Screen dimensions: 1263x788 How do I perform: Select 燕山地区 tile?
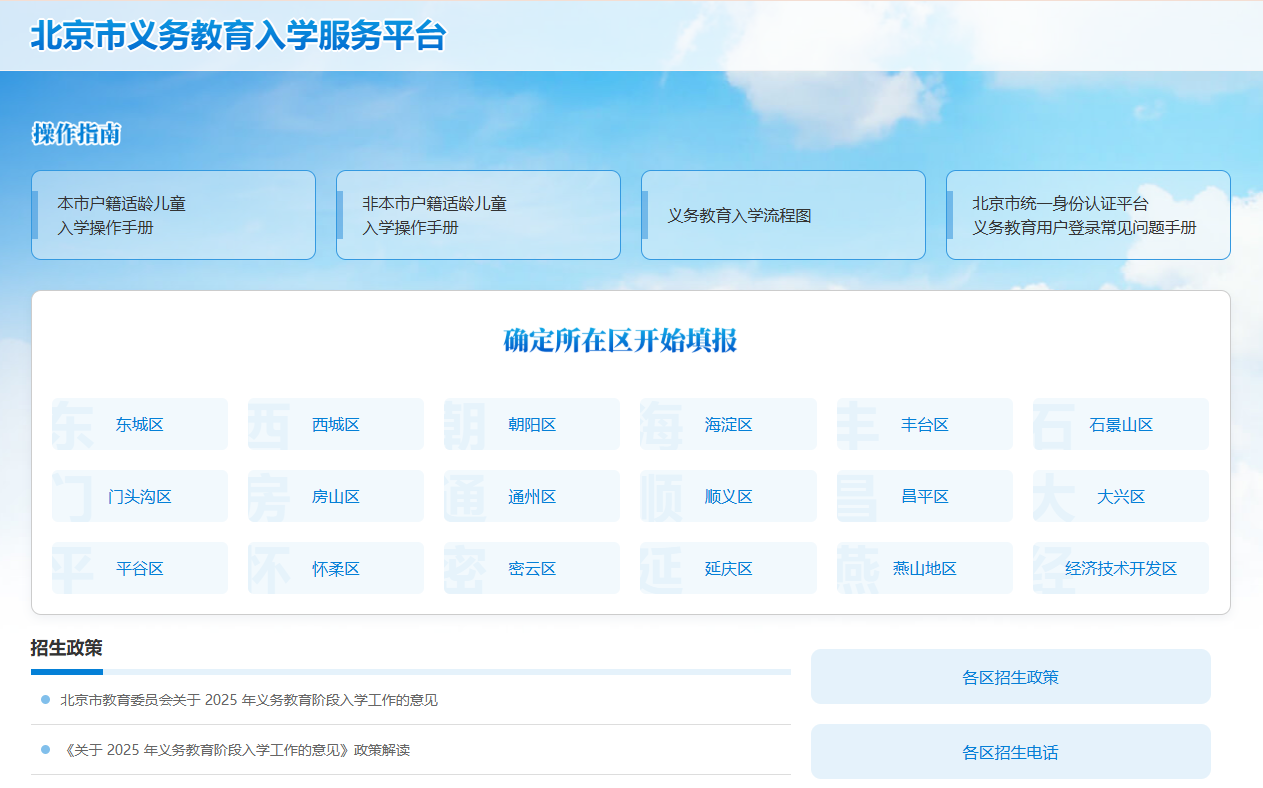click(925, 569)
